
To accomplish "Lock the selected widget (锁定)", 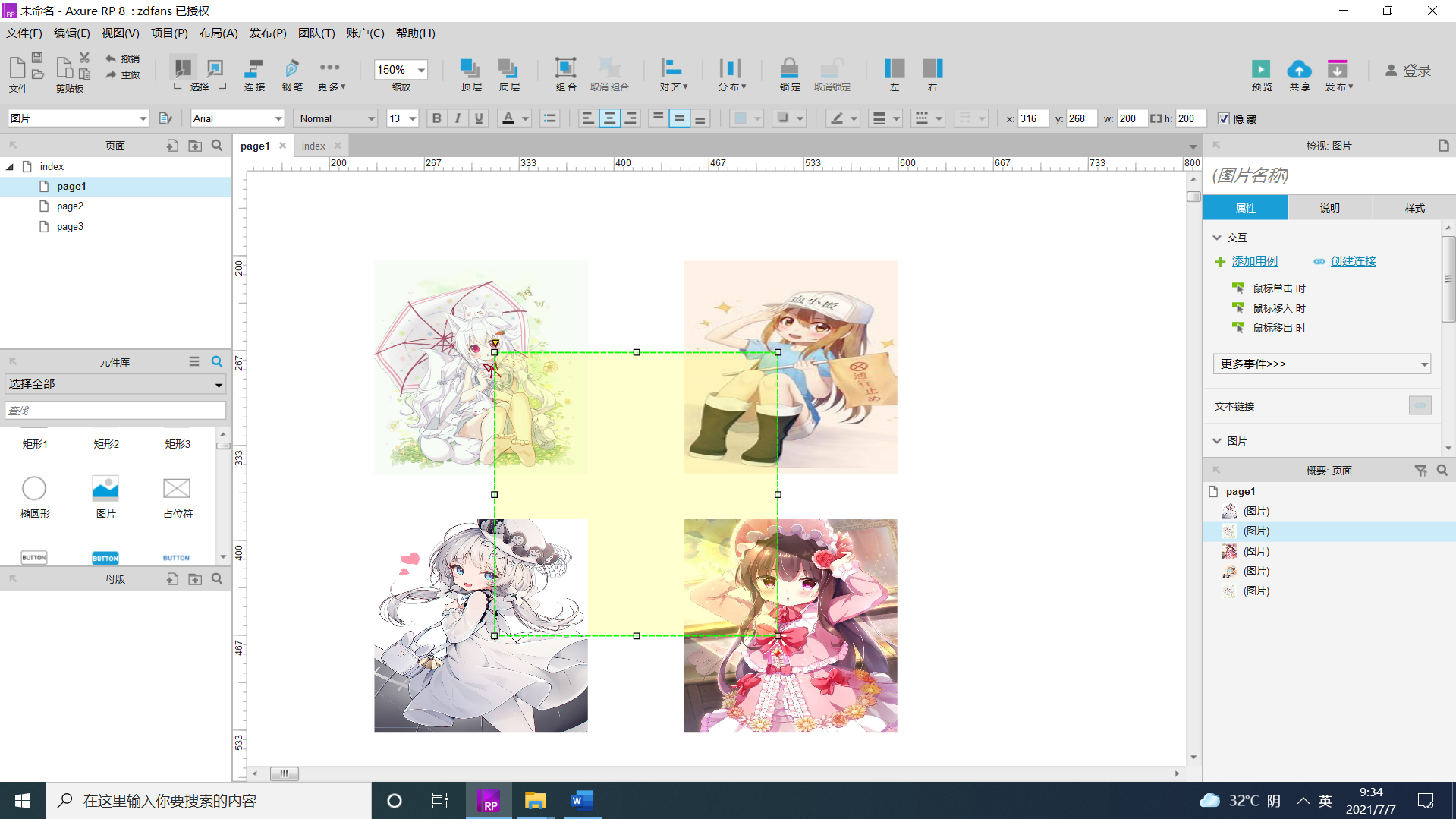I will (x=790, y=74).
